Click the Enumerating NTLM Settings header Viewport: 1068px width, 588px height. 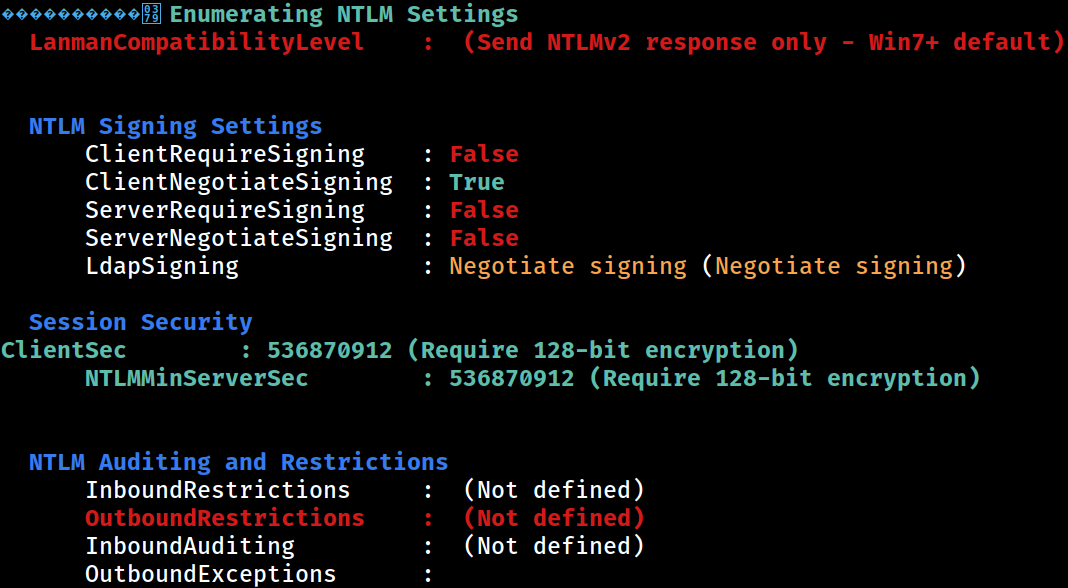pos(343,14)
